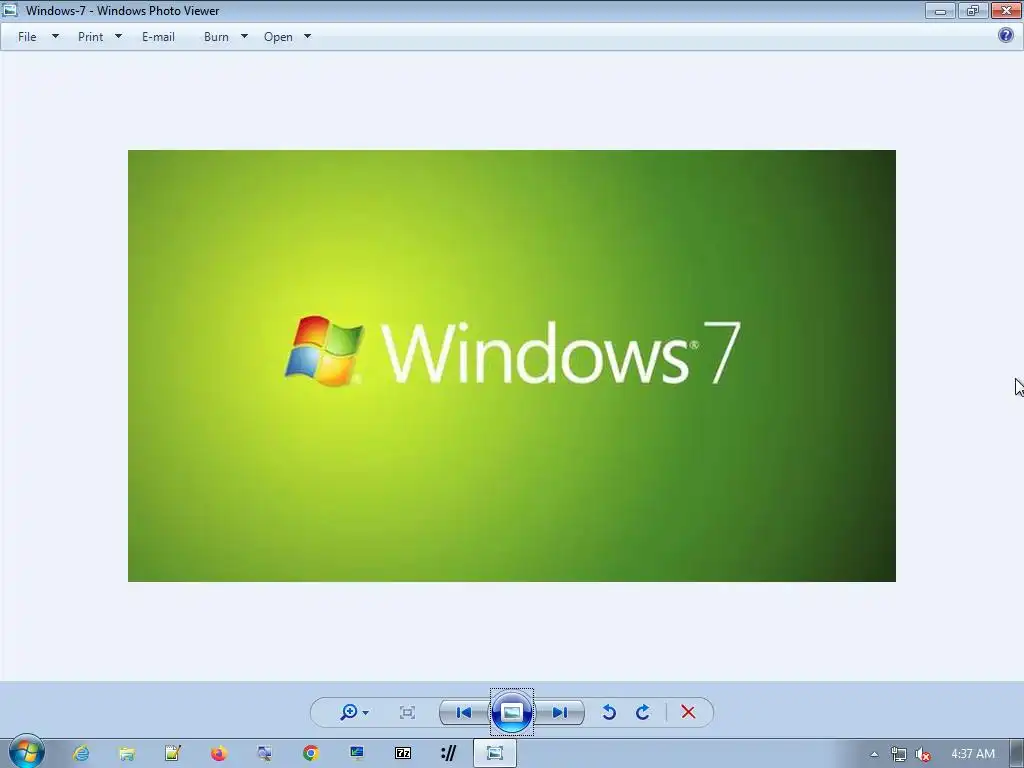Open the Notepad++ taskbar icon

[x=172, y=754]
